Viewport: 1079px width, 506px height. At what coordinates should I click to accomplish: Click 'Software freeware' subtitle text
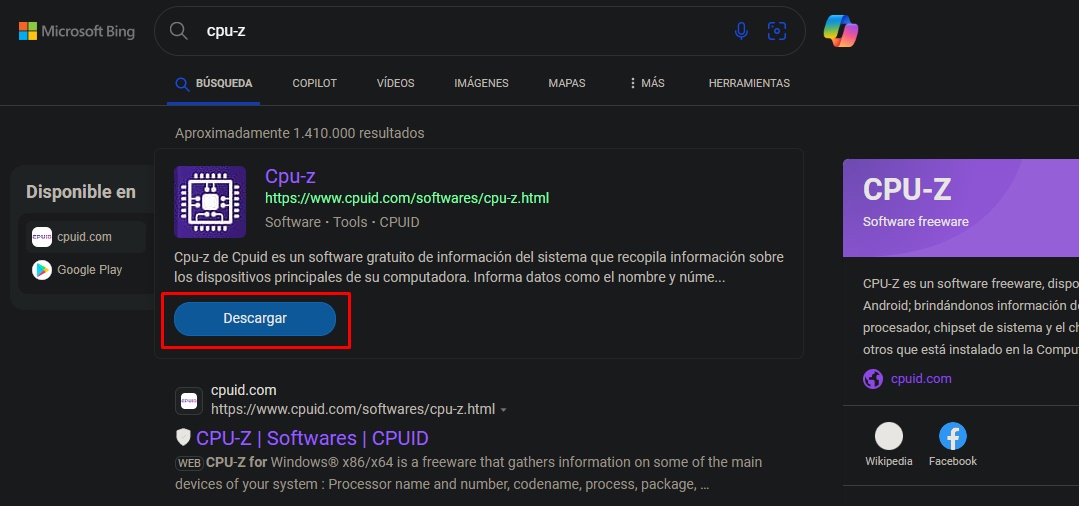coord(916,222)
